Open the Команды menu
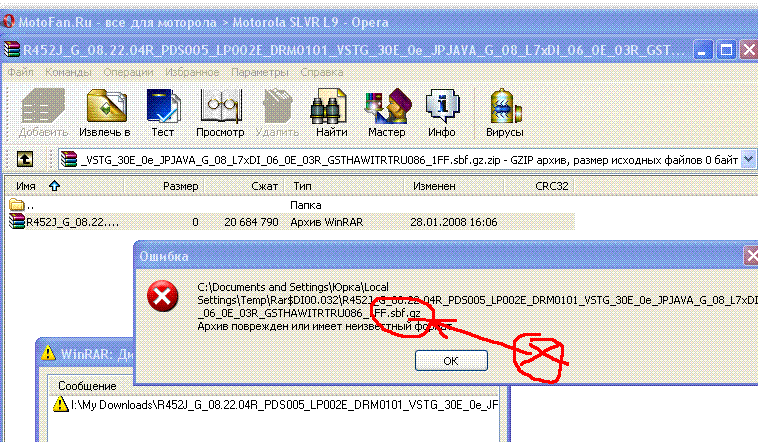This screenshot has height=442, width=758. [x=68, y=72]
